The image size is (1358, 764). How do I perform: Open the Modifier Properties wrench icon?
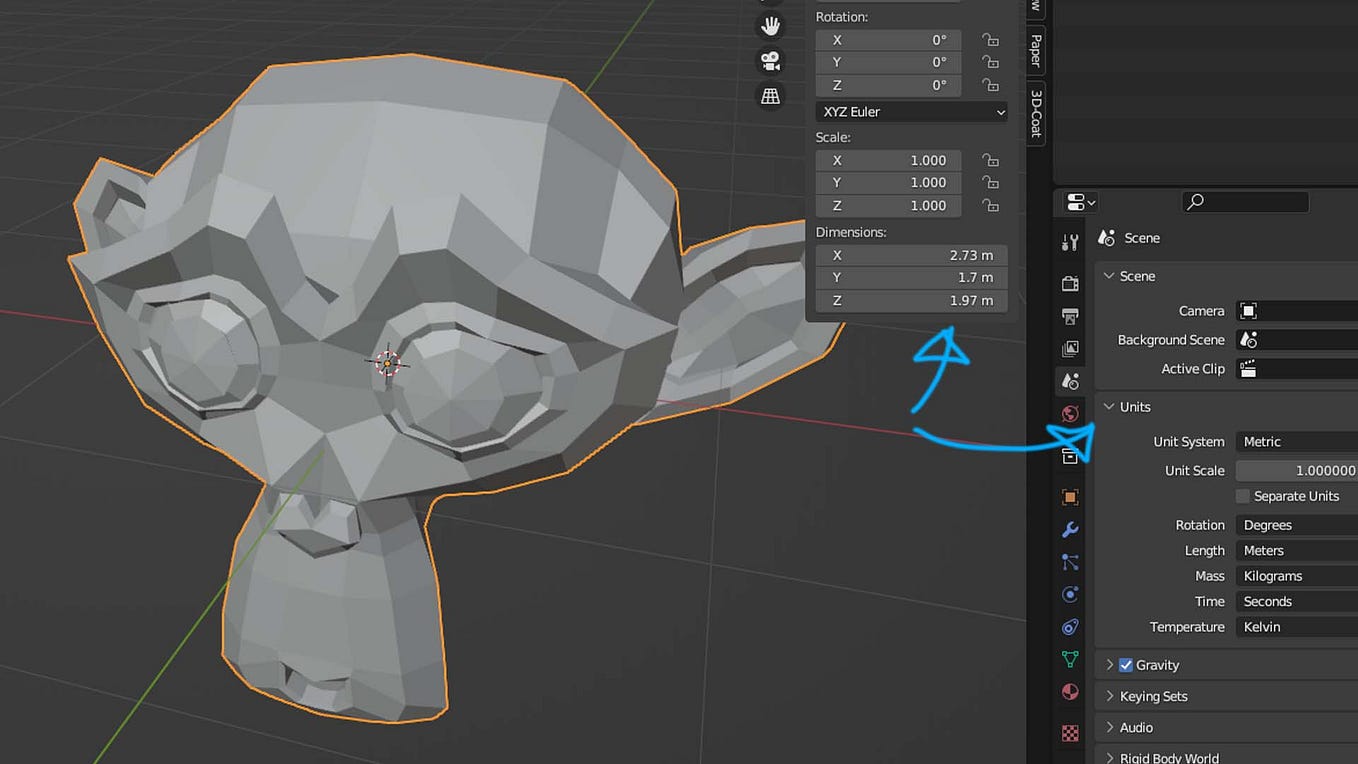pos(1070,529)
